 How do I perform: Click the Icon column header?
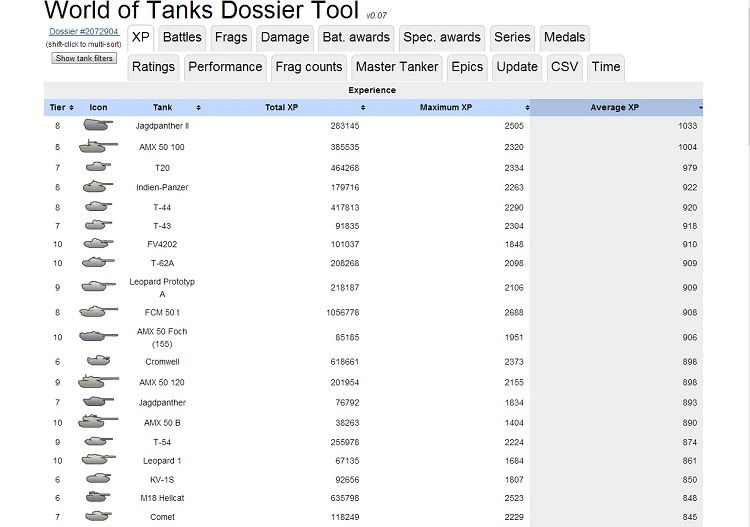coord(99,108)
